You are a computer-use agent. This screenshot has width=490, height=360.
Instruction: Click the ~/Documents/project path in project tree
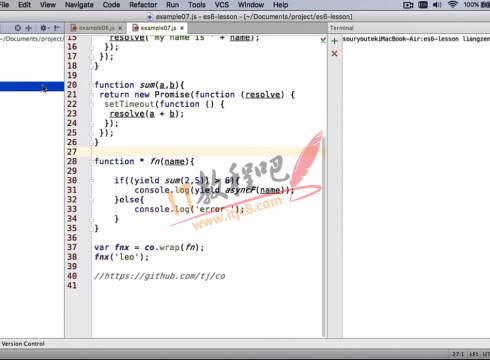coord(32,39)
